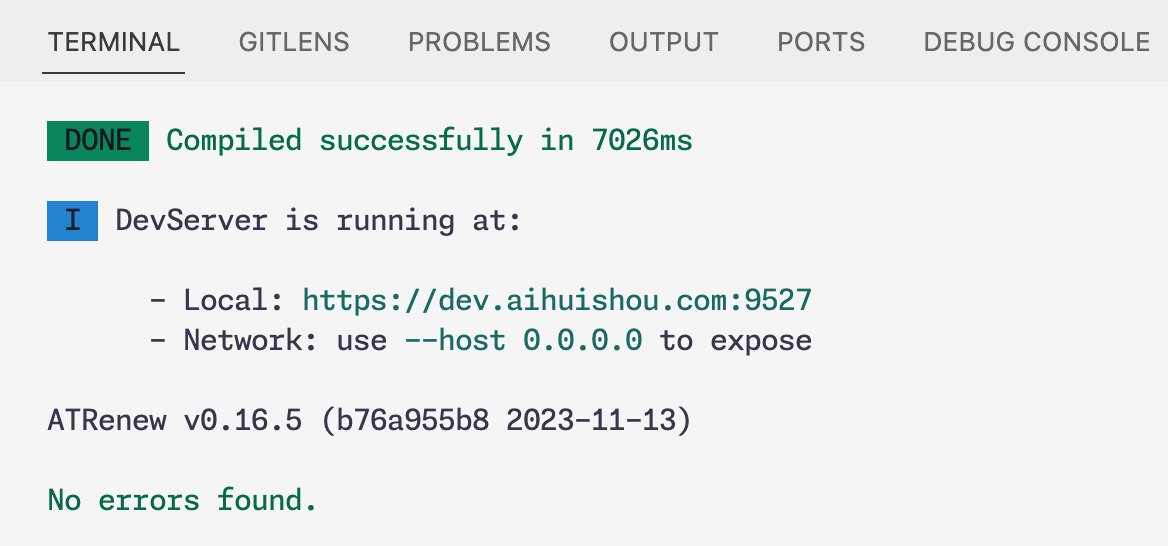
Task: Click the 'DevServer is running at:' line
Action: 318,221
